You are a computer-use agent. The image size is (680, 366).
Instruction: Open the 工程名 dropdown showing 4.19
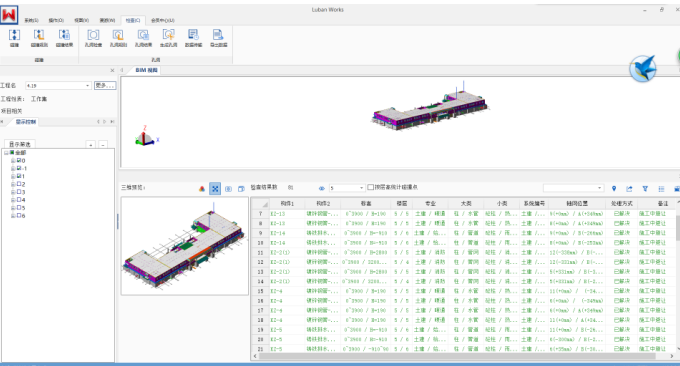(x=58, y=85)
